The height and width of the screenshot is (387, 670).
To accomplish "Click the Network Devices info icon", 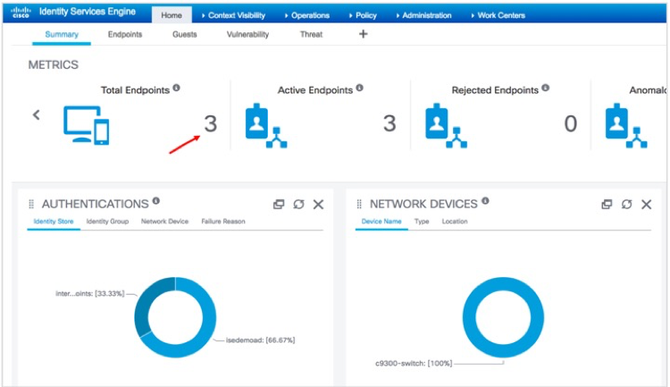I will click(x=485, y=201).
